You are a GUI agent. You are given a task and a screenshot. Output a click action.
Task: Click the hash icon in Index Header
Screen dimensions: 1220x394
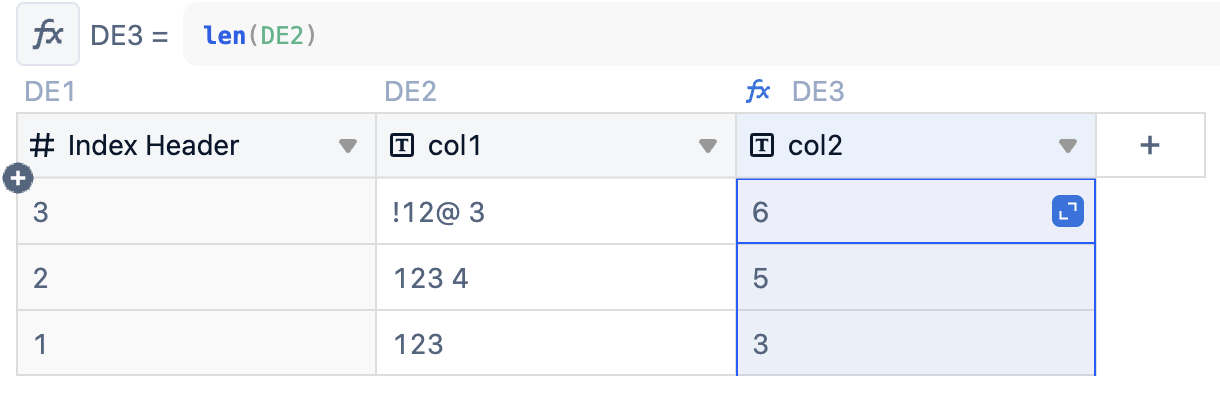pyautogui.click(x=42, y=146)
